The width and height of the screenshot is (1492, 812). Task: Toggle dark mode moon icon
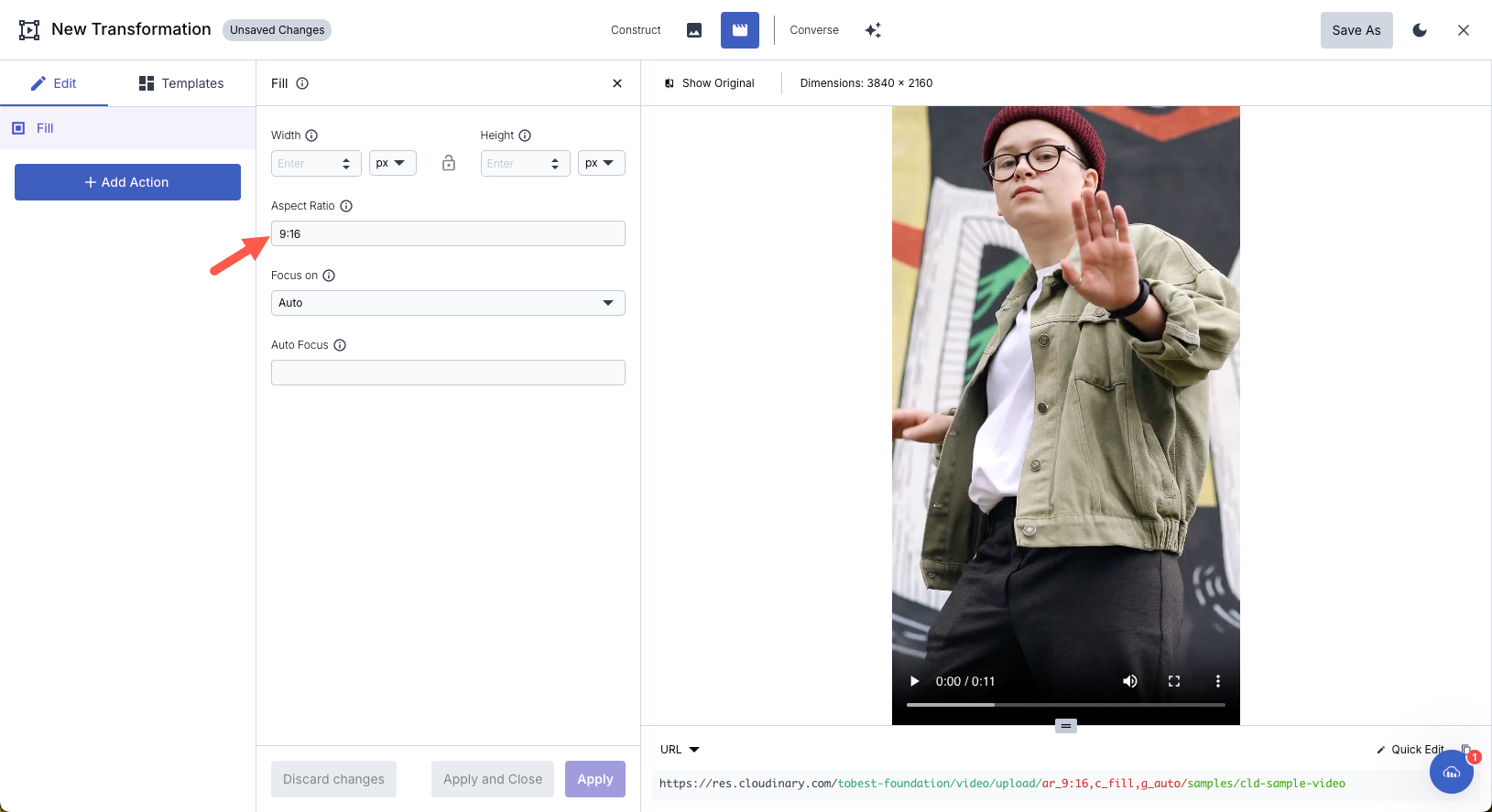click(x=1420, y=30)
